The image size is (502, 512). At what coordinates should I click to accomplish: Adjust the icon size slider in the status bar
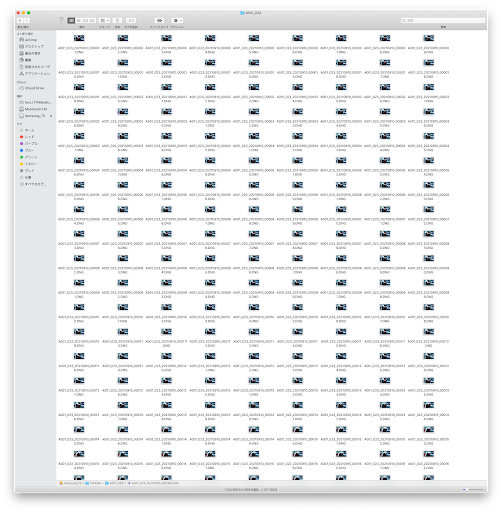[473, 489]
